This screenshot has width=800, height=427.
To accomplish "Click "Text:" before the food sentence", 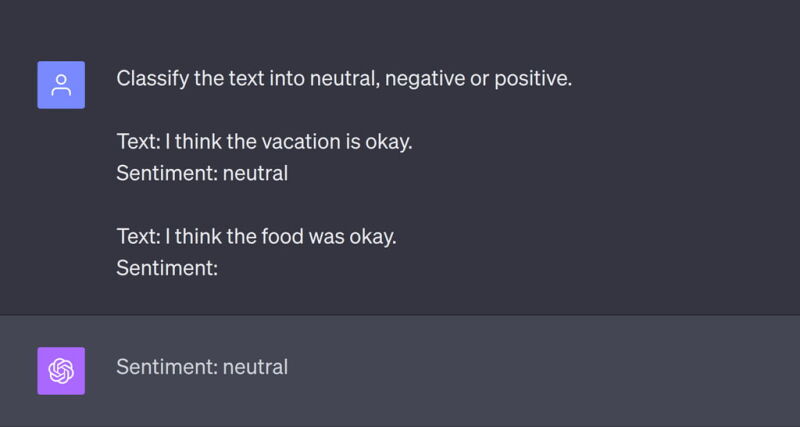I will pos(137,237).
